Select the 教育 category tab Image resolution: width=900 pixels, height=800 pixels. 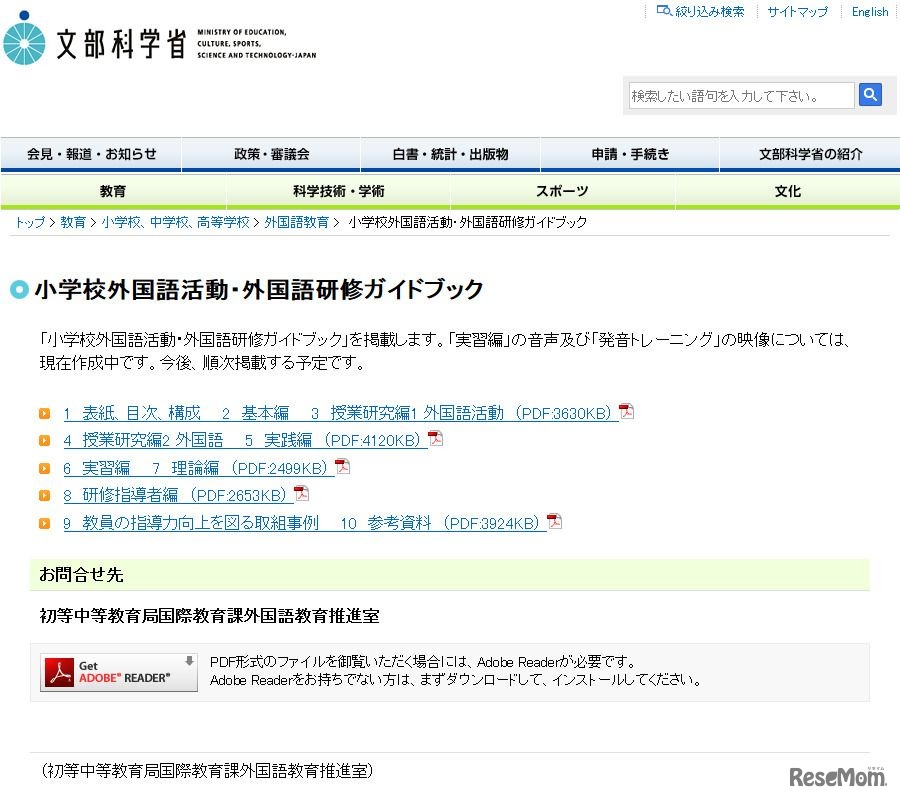tap(113, 191)
